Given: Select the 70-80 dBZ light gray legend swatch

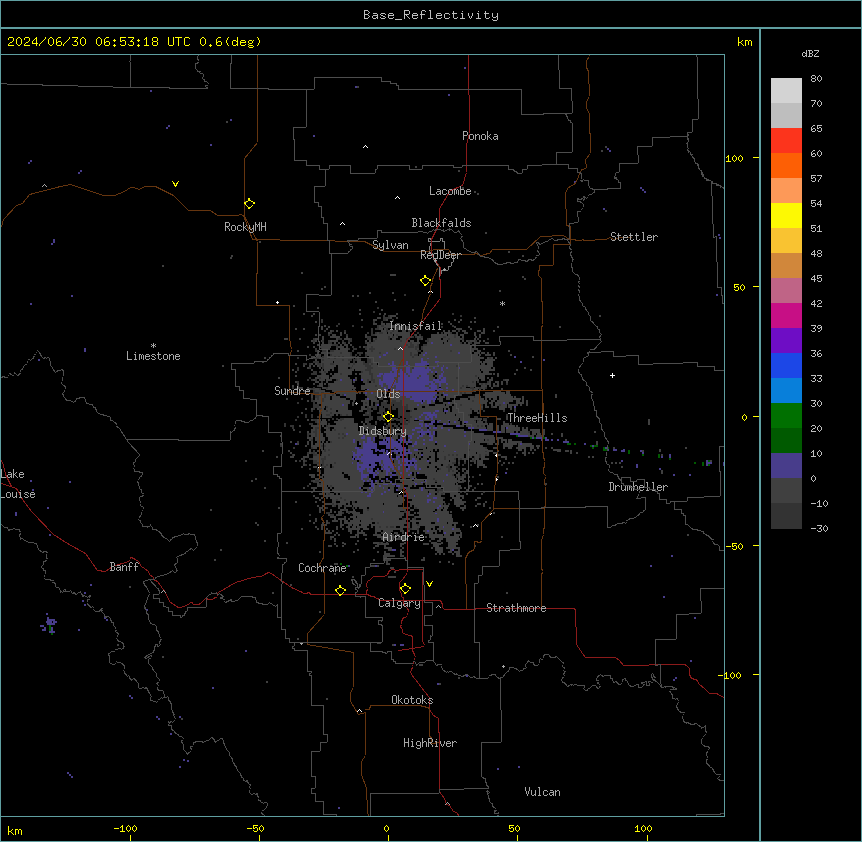Looking at the screenshot, I should tap(786, 91).
